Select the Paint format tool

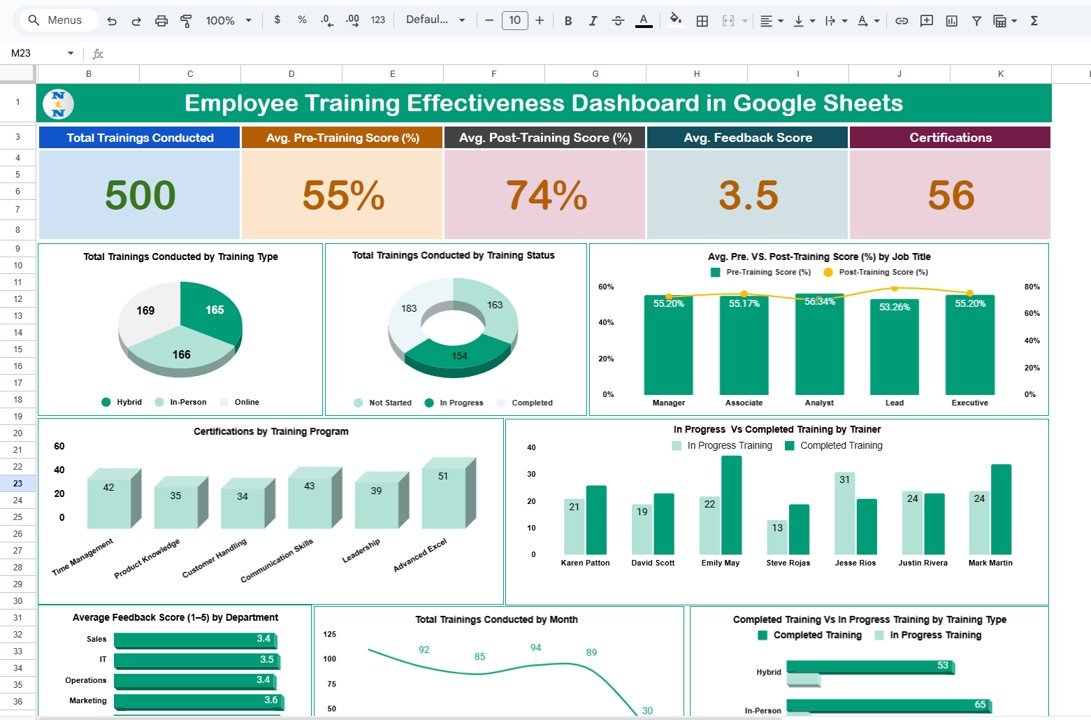[x=186, y=20]
